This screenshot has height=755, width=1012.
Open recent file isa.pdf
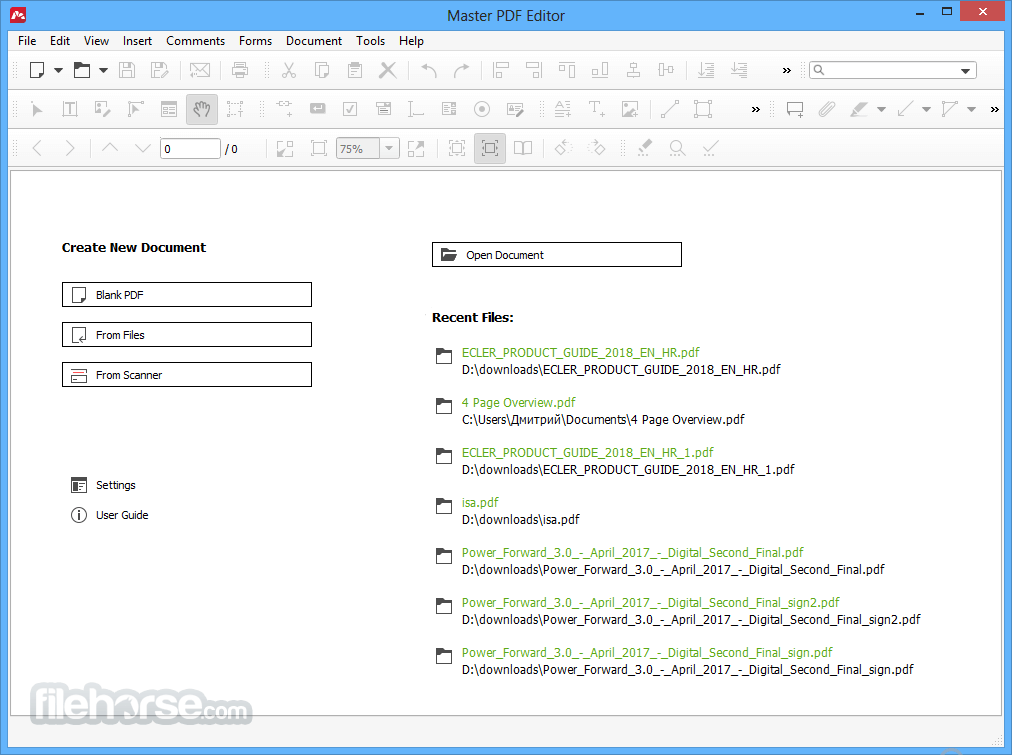point(480,502)
